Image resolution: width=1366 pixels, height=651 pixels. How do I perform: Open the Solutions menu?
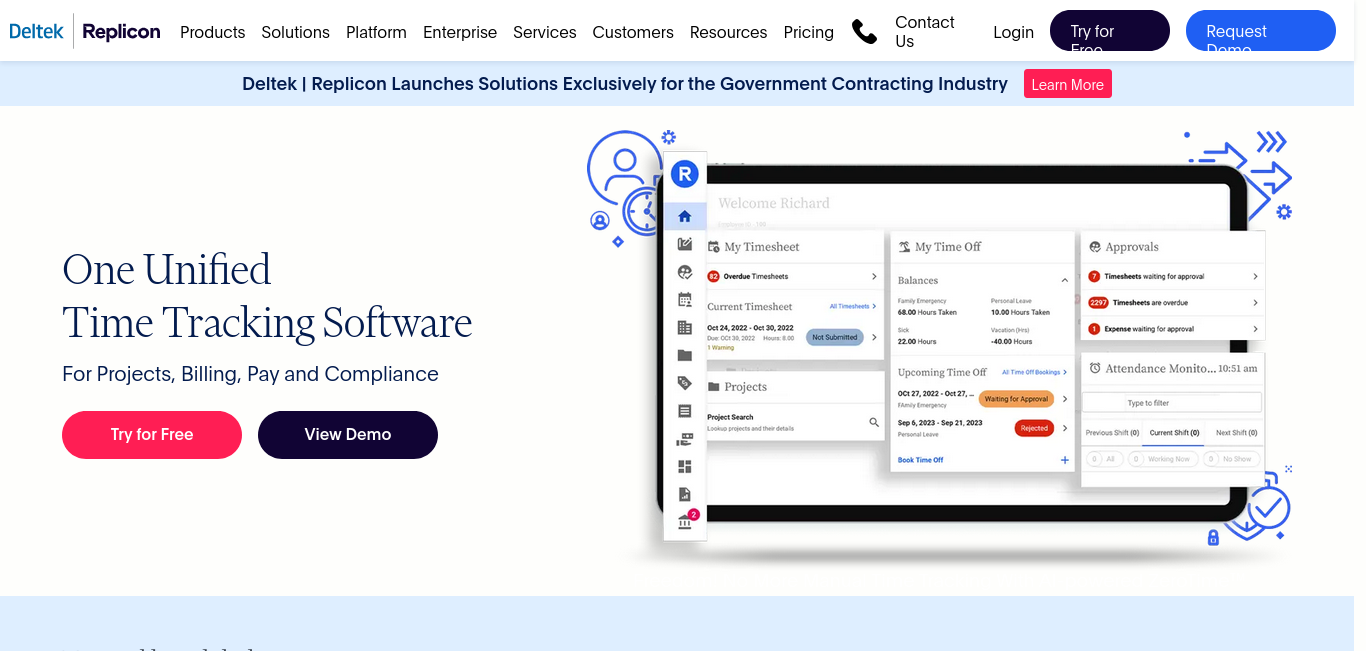pos(295,32)
